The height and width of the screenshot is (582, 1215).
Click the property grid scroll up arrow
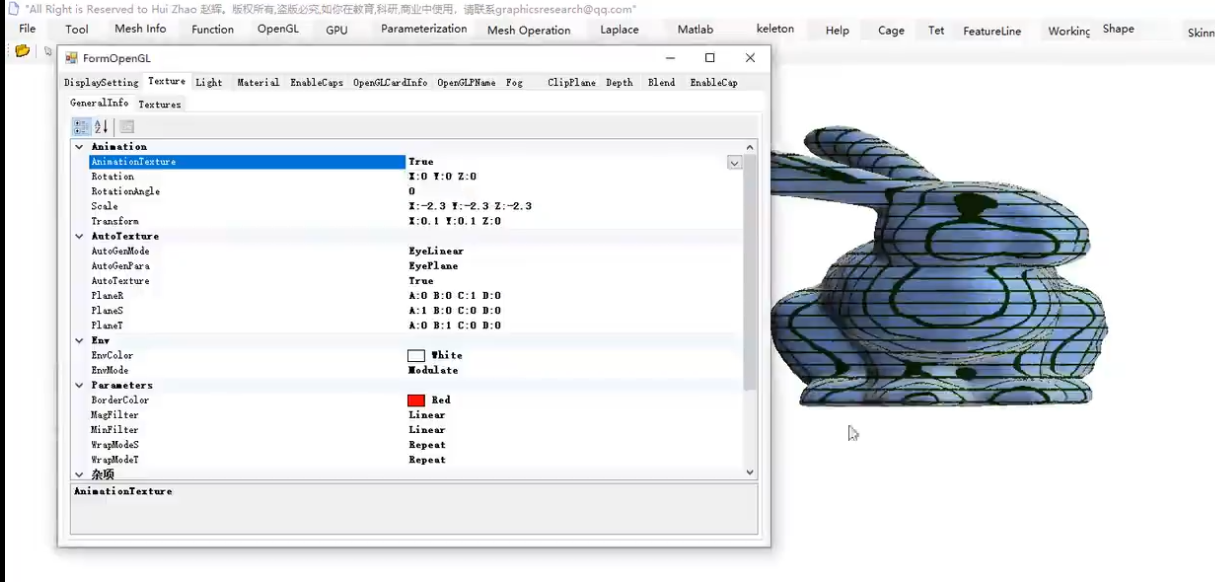(750, 147)
